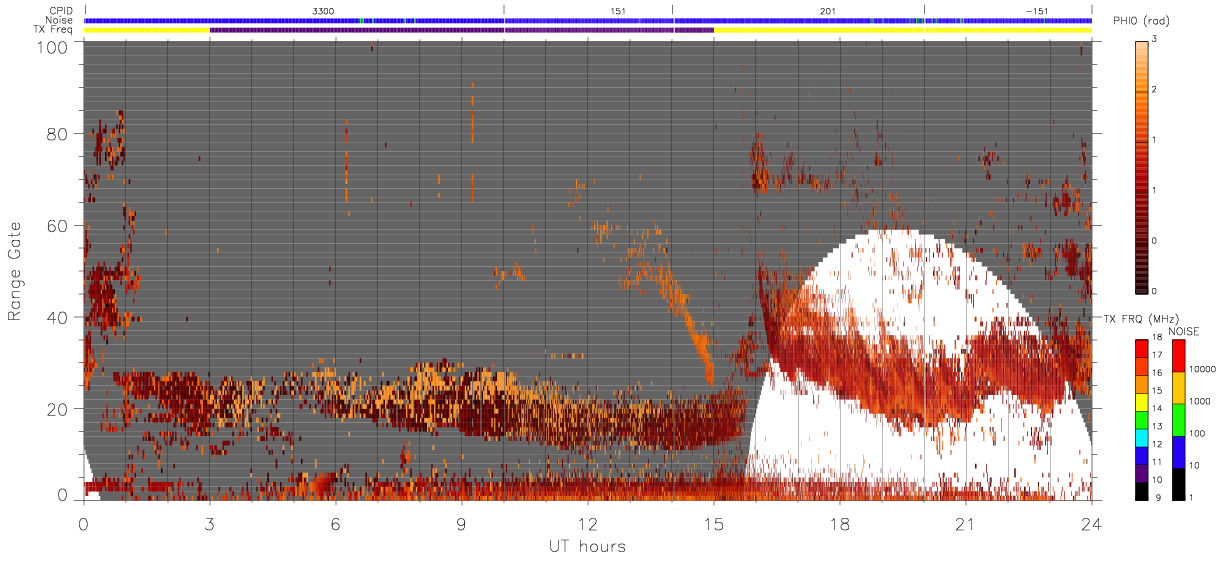Click the CPID value 151 near hour 12
The width and height of the screenshot is (1228, 567).
click(x=618, y=10)
